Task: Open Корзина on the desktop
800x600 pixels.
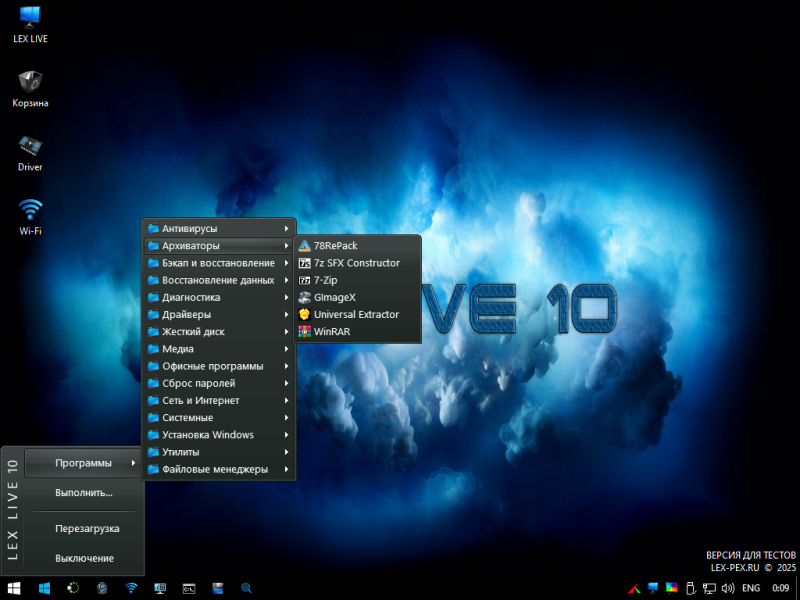Action: coord(30,86)
